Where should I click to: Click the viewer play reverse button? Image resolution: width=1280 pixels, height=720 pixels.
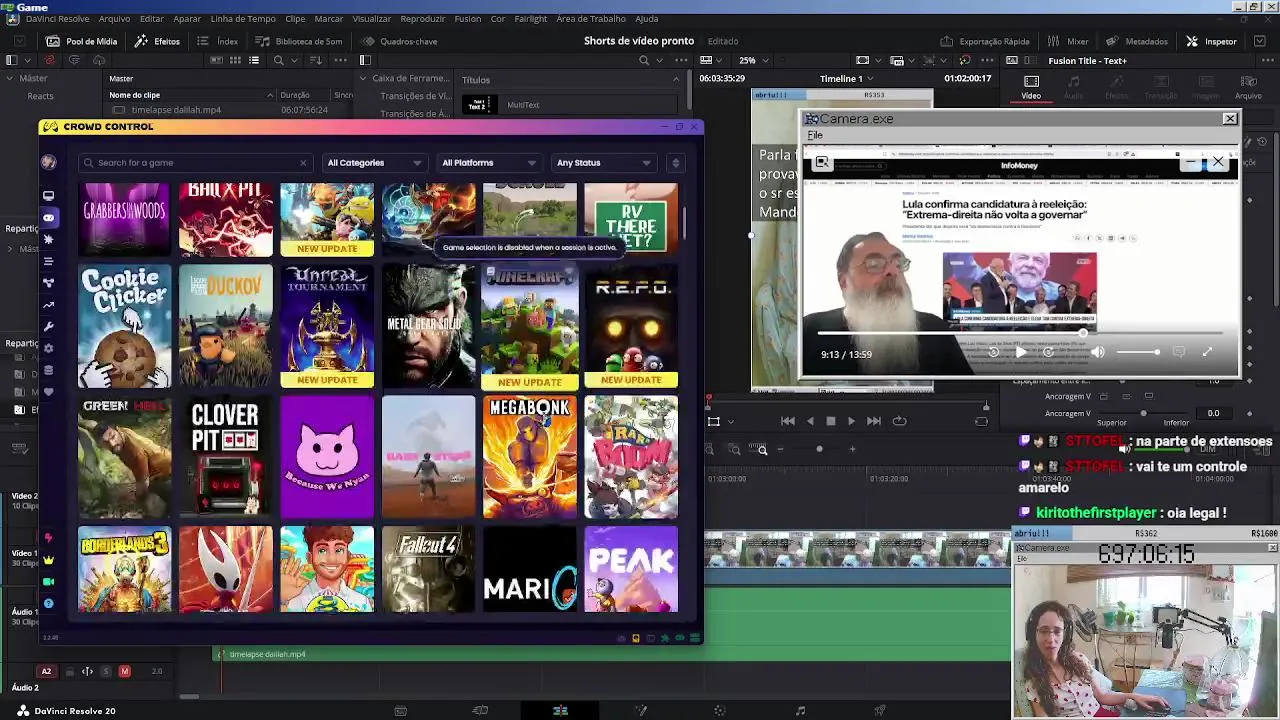tap(810, 421)
